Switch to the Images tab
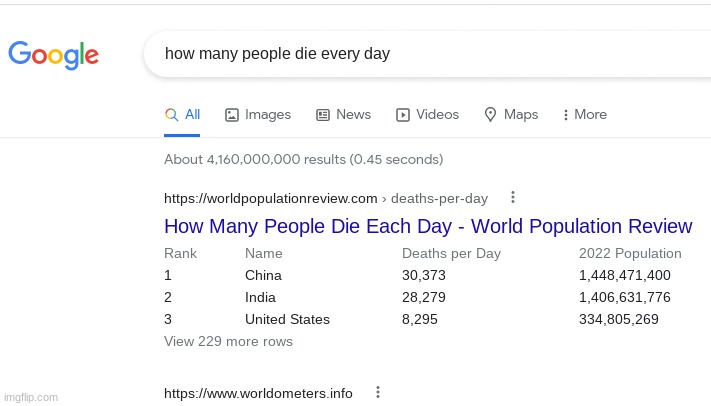The image size is (711, 406). pos(258,115)
